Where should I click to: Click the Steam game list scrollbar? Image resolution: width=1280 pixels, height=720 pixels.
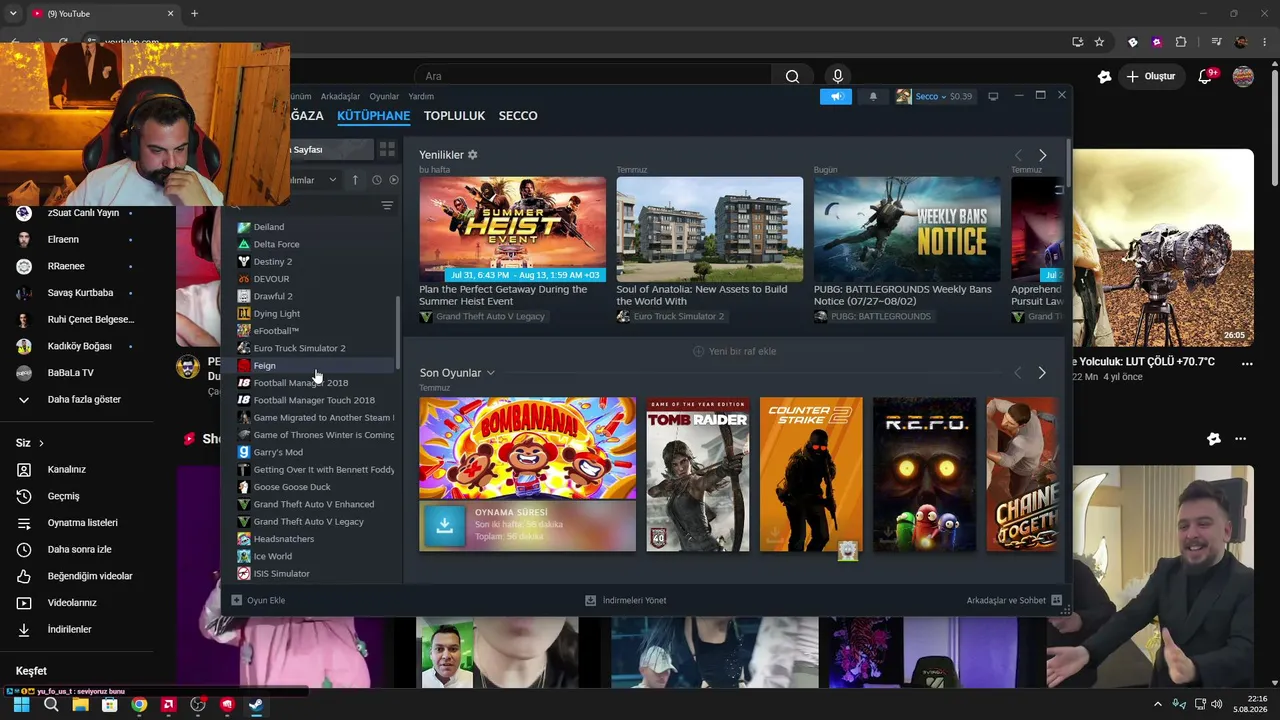click(x=398, y=332)
